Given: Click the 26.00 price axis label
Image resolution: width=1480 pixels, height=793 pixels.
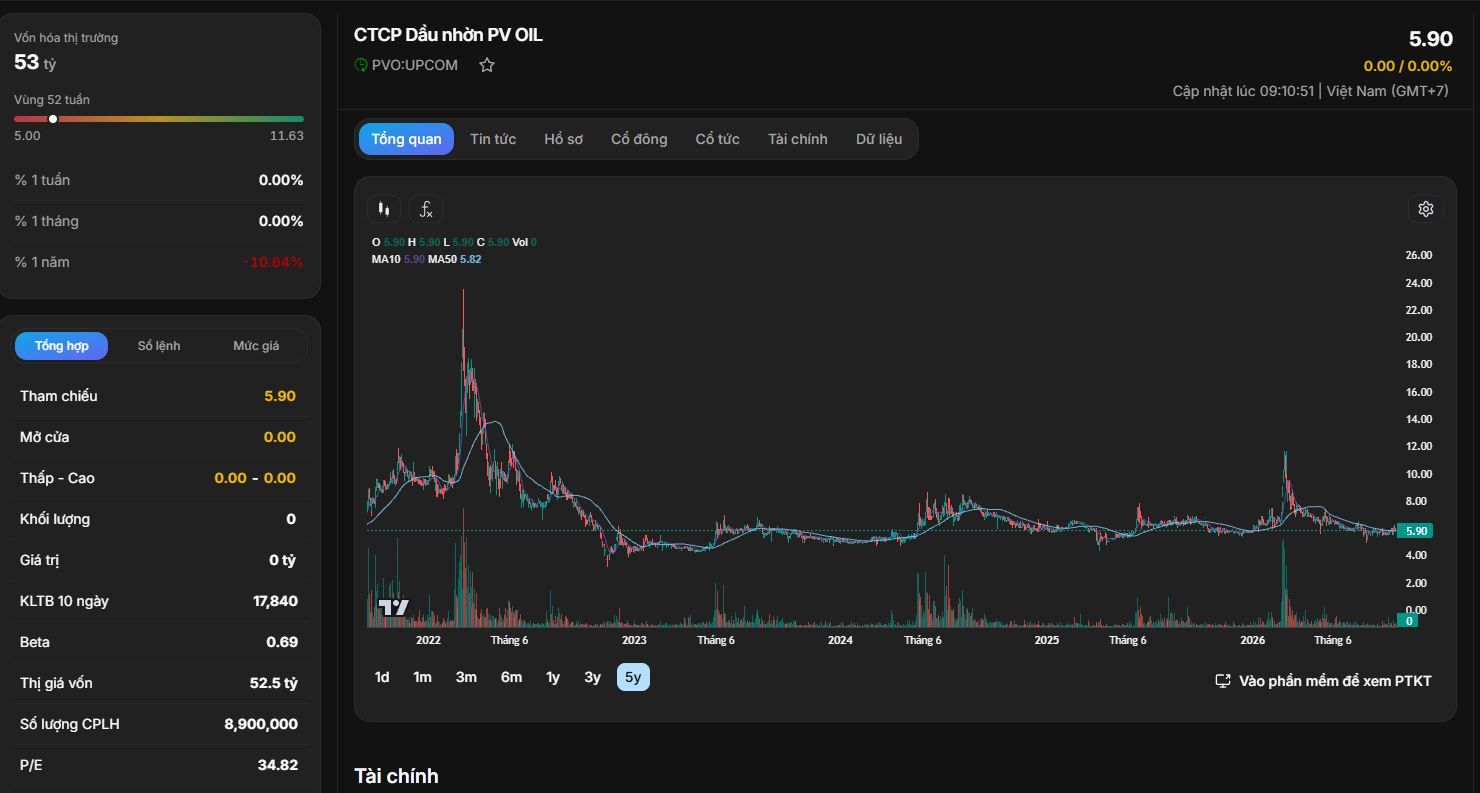Looking at the screenshot, I should coord(1419,255).
